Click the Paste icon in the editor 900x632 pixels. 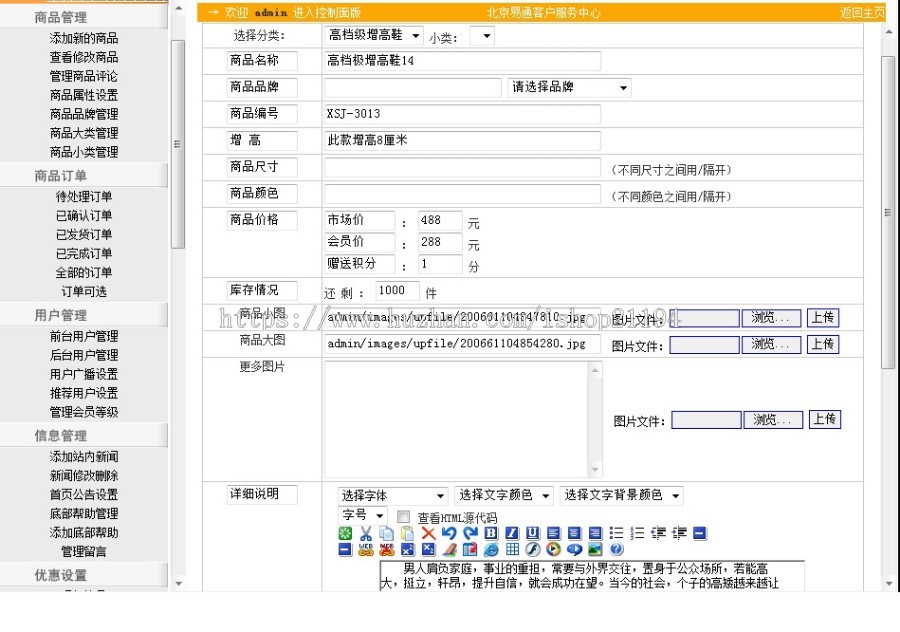(407, 533)
